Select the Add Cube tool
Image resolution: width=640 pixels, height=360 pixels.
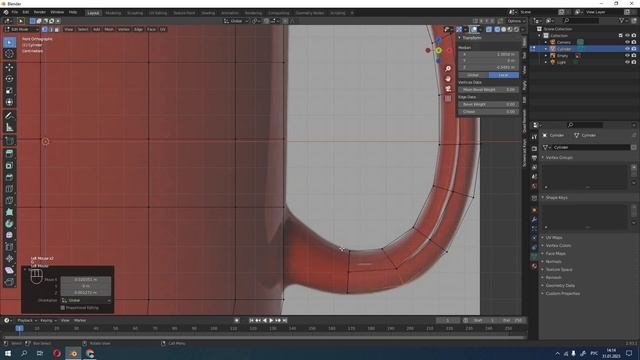pyautogui.click(x=9, y=141)
